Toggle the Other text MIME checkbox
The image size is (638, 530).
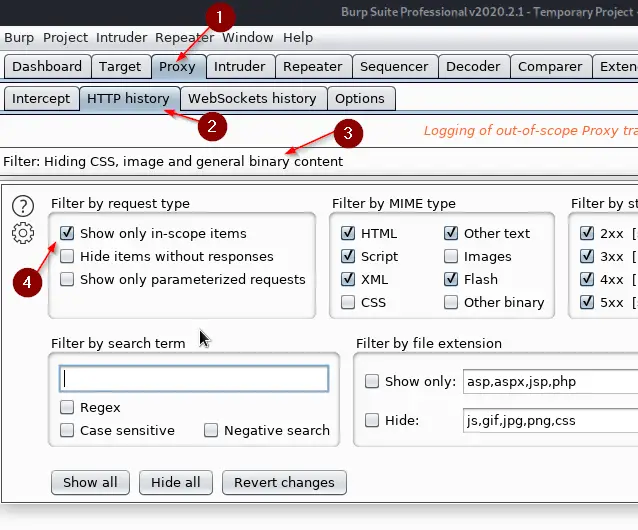pyautogui.click(x=451, y=233)
